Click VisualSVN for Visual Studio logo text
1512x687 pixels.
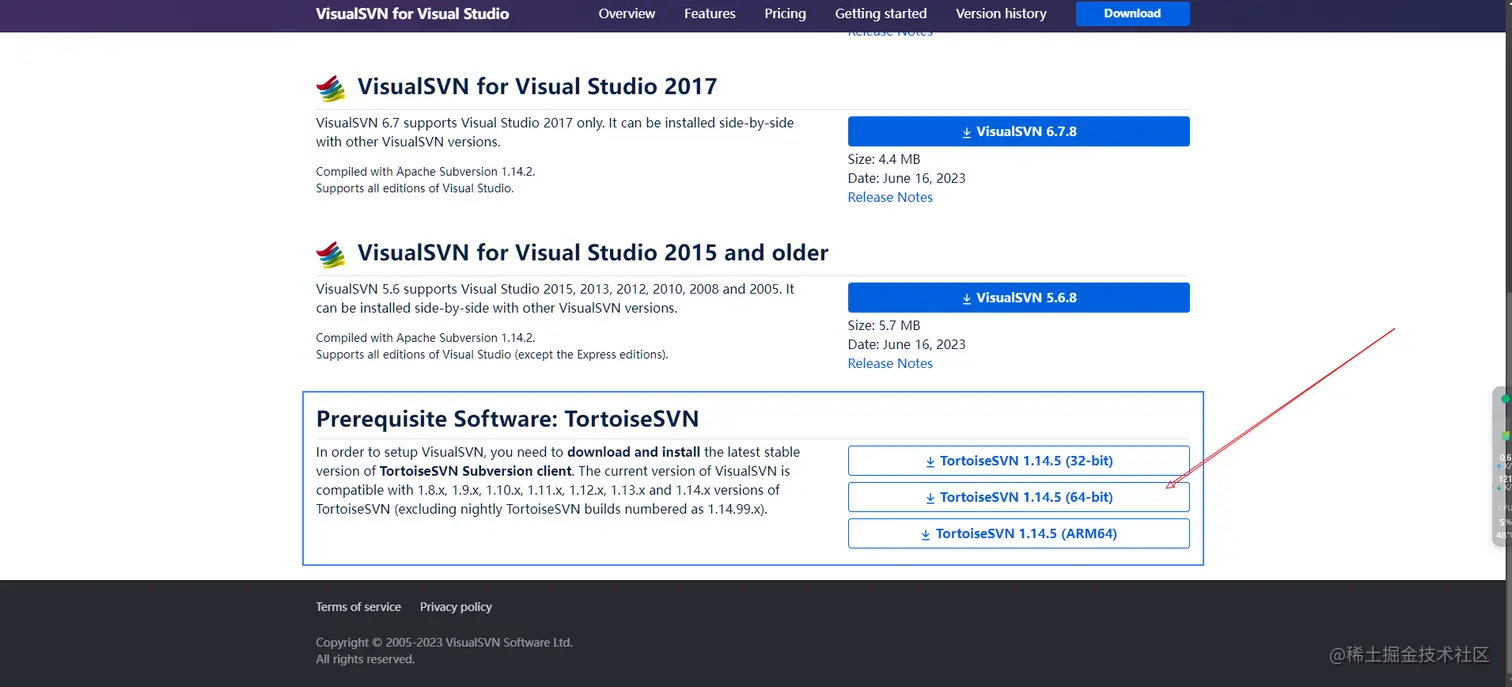[x=412, y=14]
